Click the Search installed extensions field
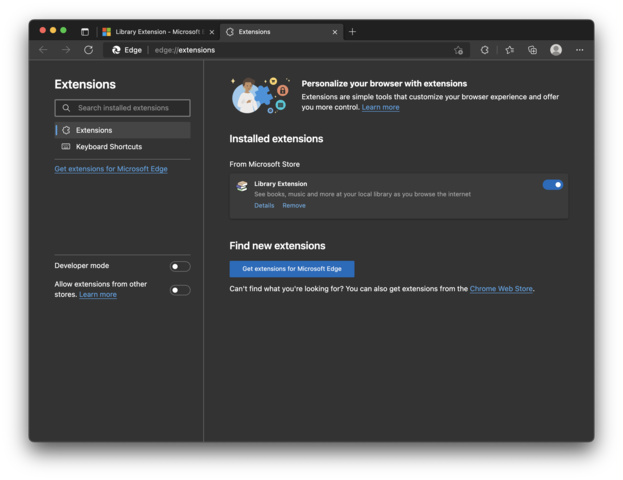Screen dimensions: 623x480 click(x=122, y=108)
